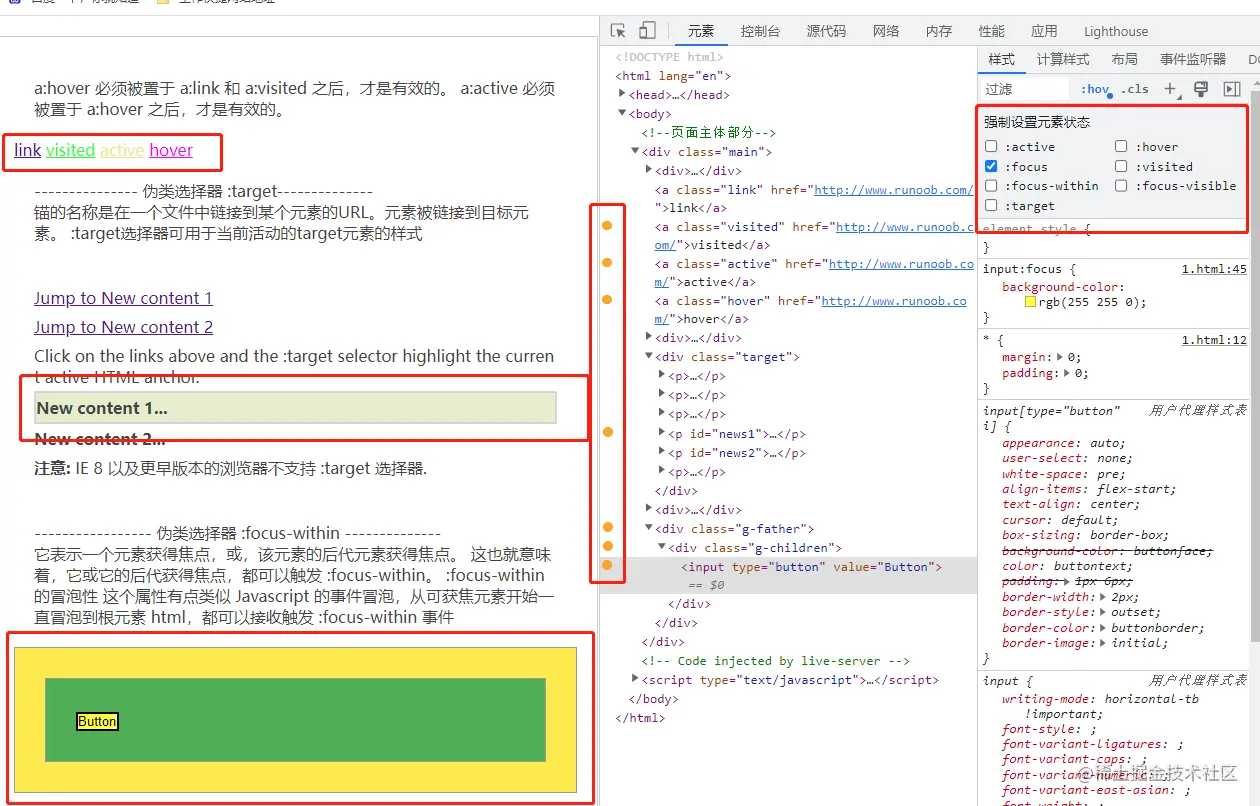1260x806 pixels.
Task: Expand the head element node
Action: [x=621, y=94]
